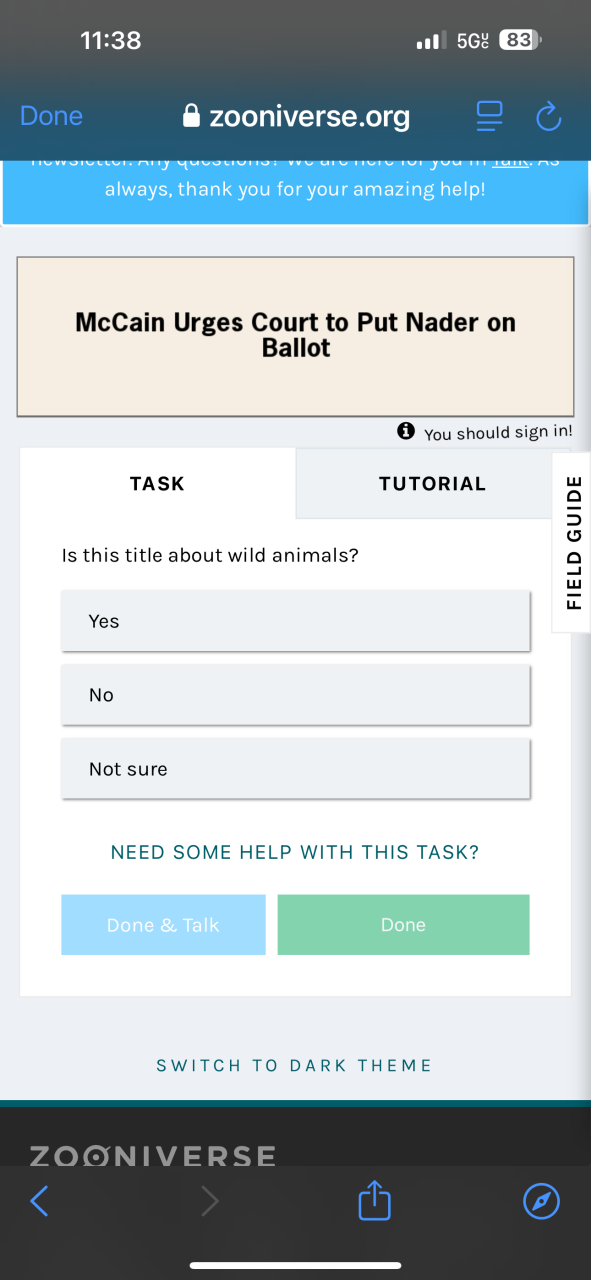
Task: Tap the McCain Nader headline image
Action: (295, 336)
